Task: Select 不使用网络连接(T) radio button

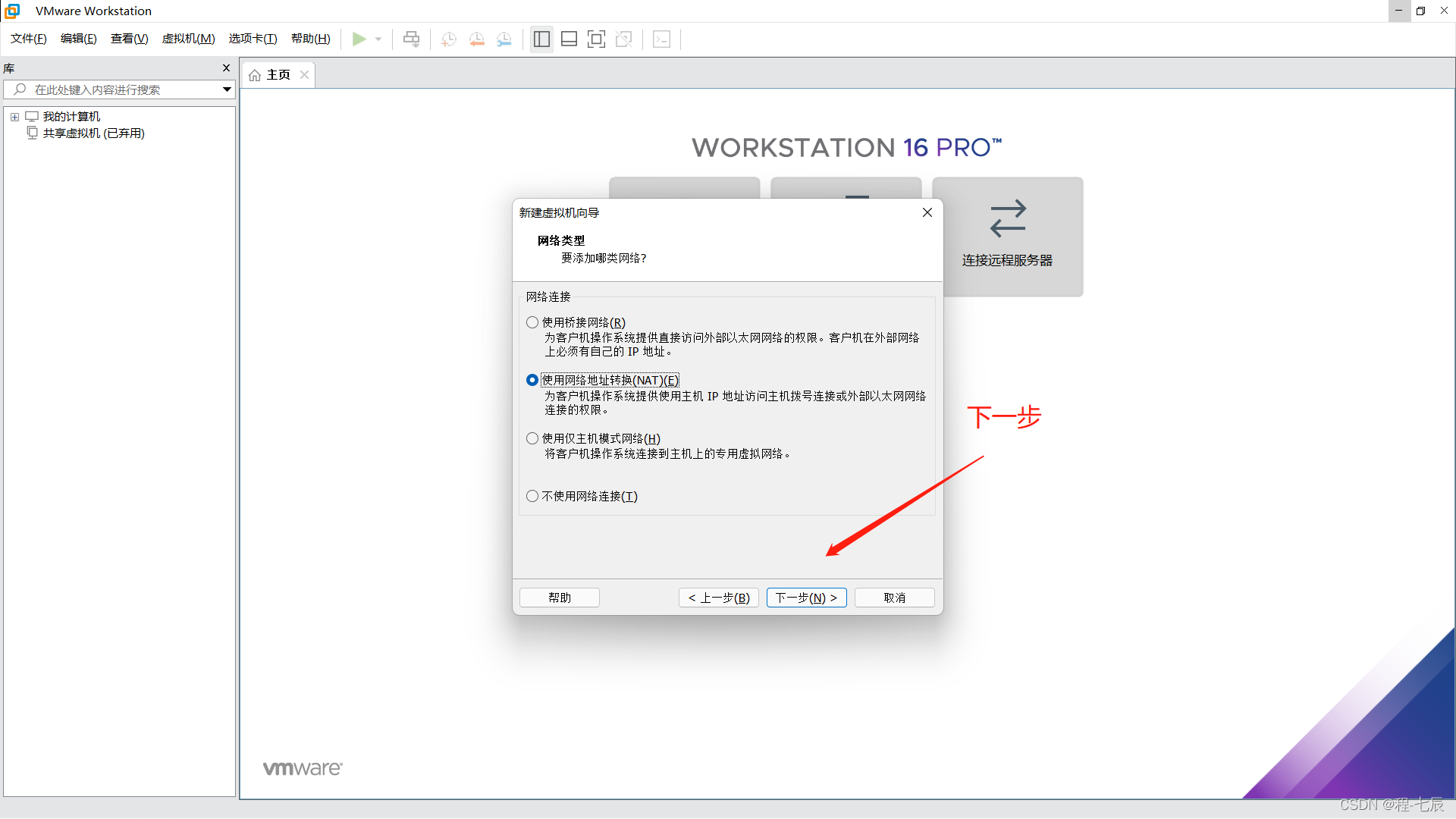Action: (532, 496)
